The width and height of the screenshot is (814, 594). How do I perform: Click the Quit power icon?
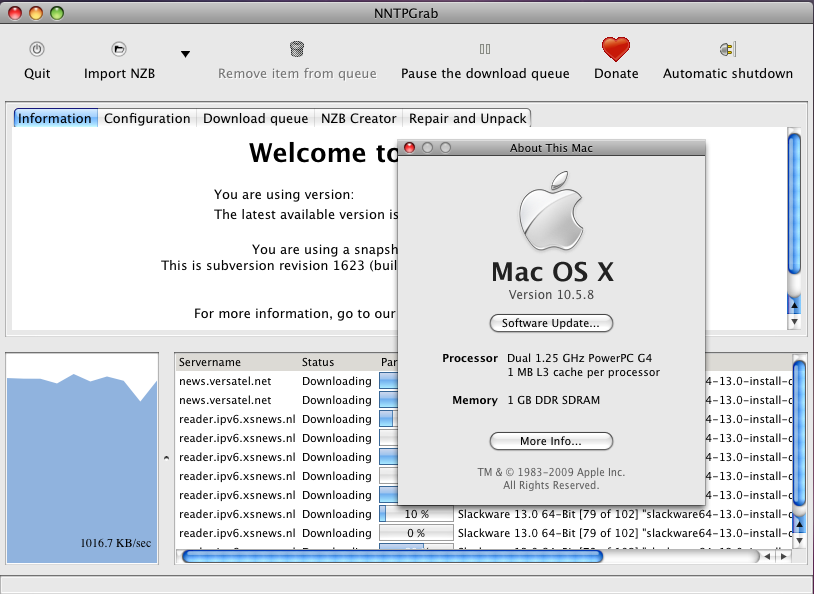(x=37, y=49)
